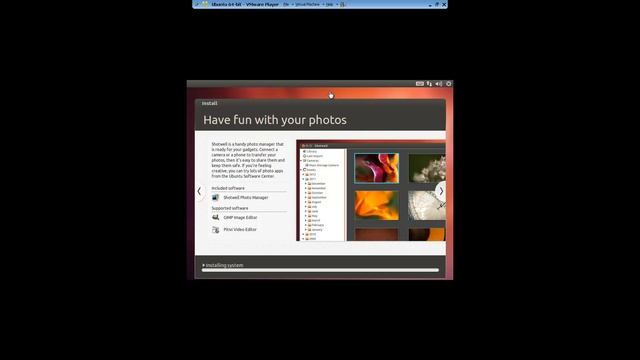Open the sound volume indicator

439,84
